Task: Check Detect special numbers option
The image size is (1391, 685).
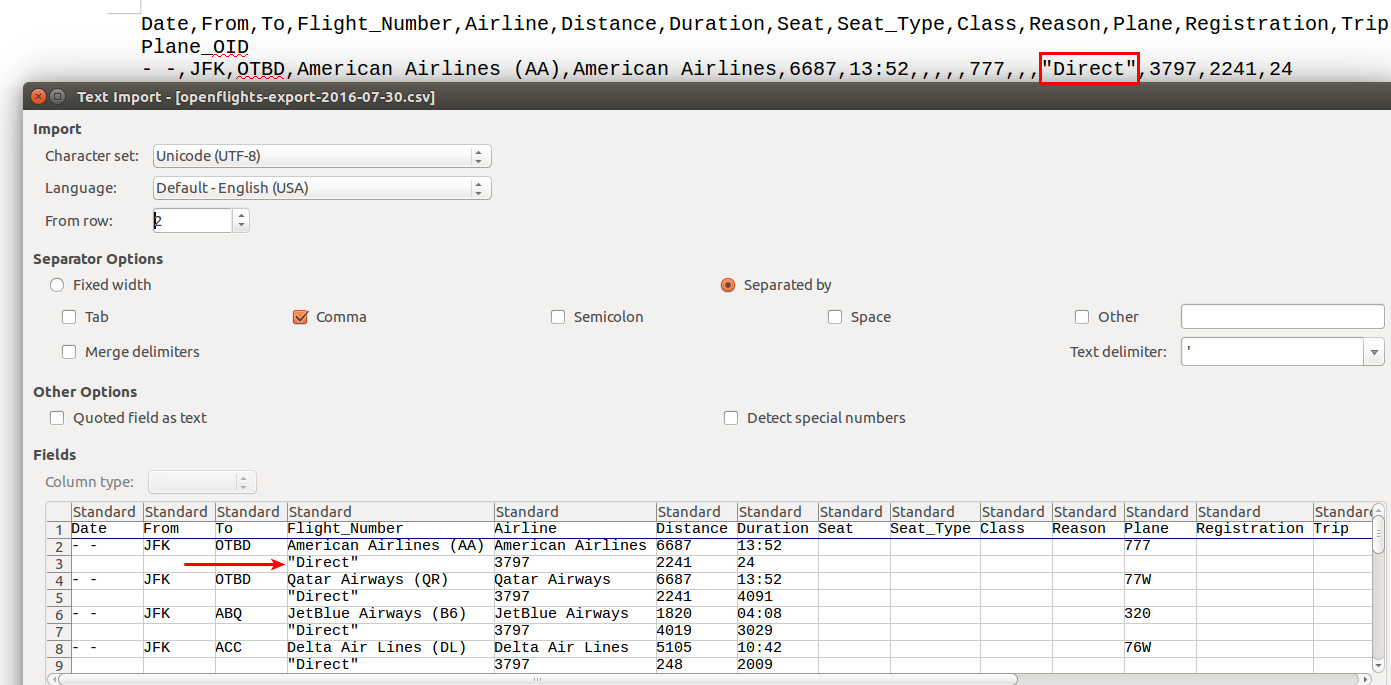Action: click(x=731, y=418)
